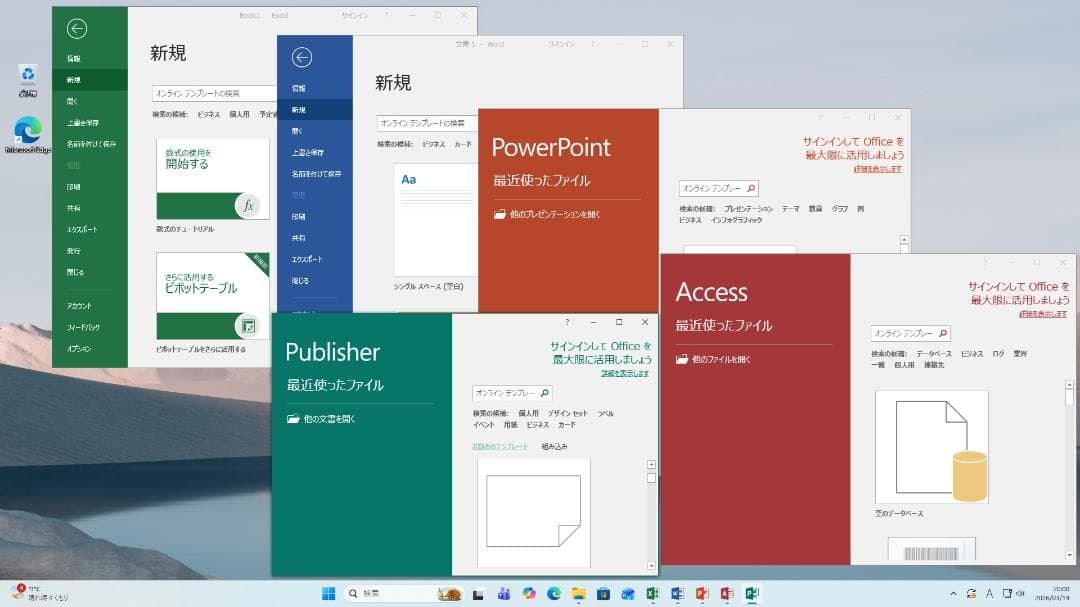The image size is (1080, 607).
Task: Click the Access scrollbar down arrow
Action: pos(1069,555)
